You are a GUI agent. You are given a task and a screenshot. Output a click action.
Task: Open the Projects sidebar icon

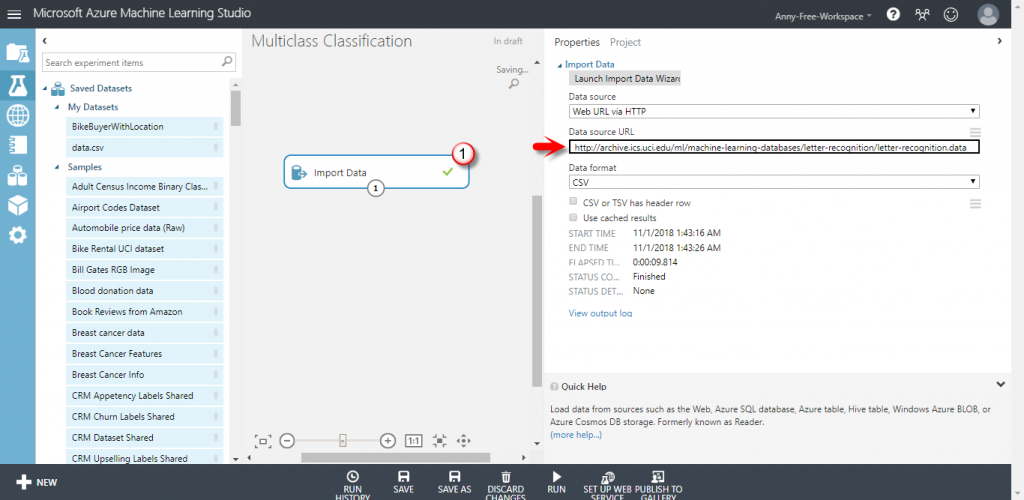click(17, 54)
